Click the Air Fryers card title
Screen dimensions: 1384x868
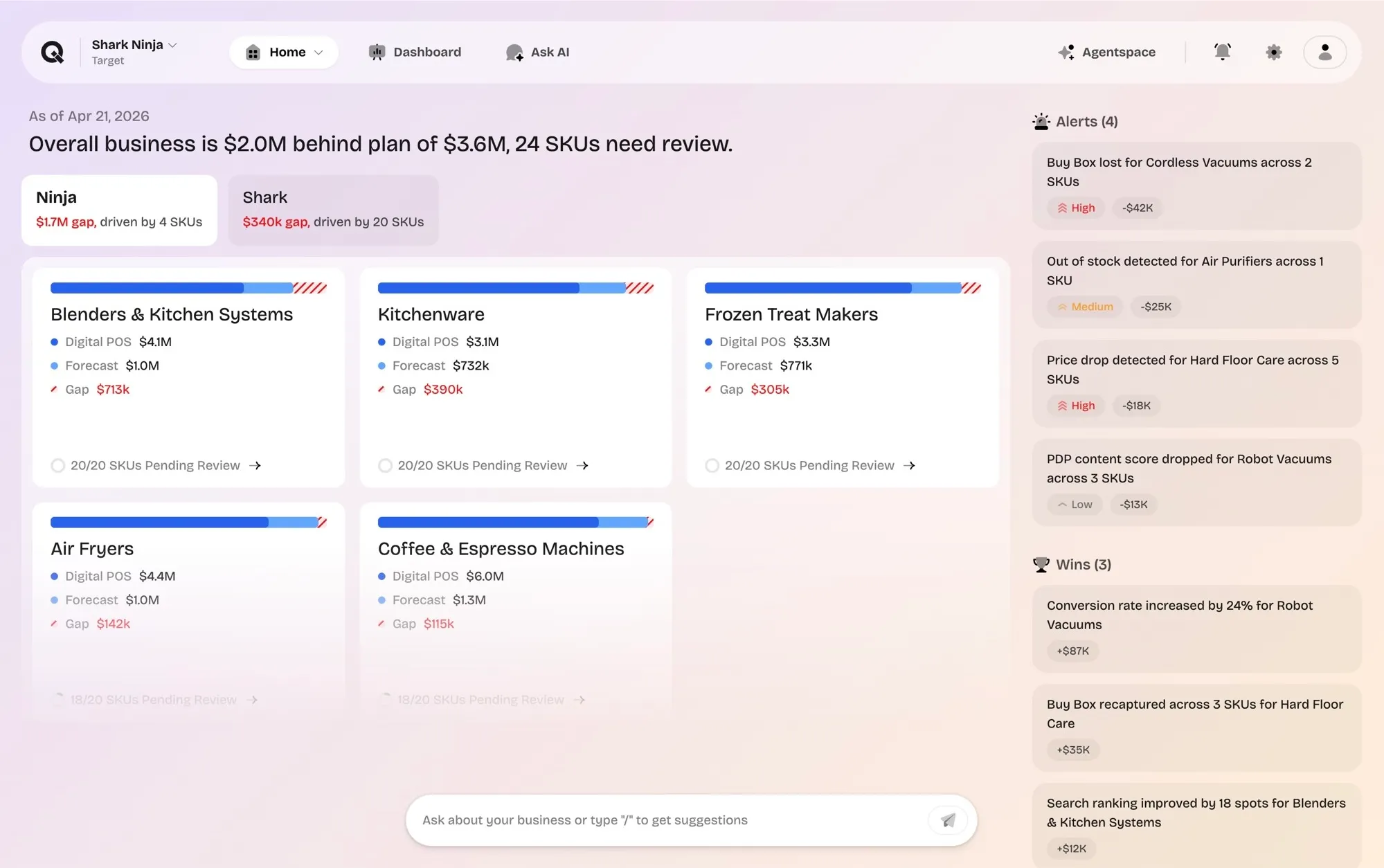(x=92, y=549)
